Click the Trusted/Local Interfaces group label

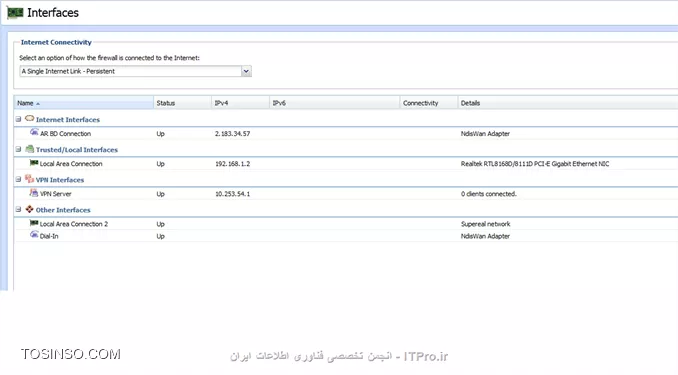(77, 150)
